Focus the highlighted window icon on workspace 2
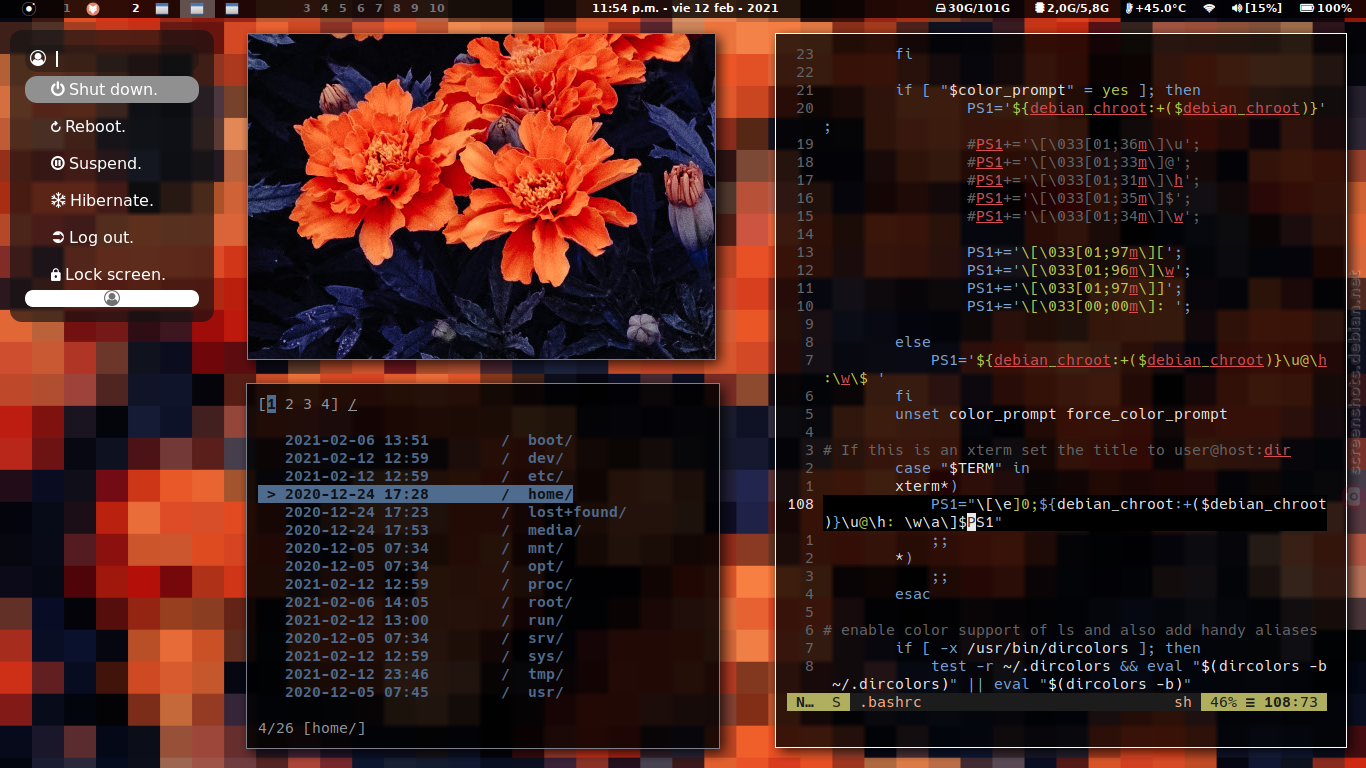 click(x=197, y=8)
